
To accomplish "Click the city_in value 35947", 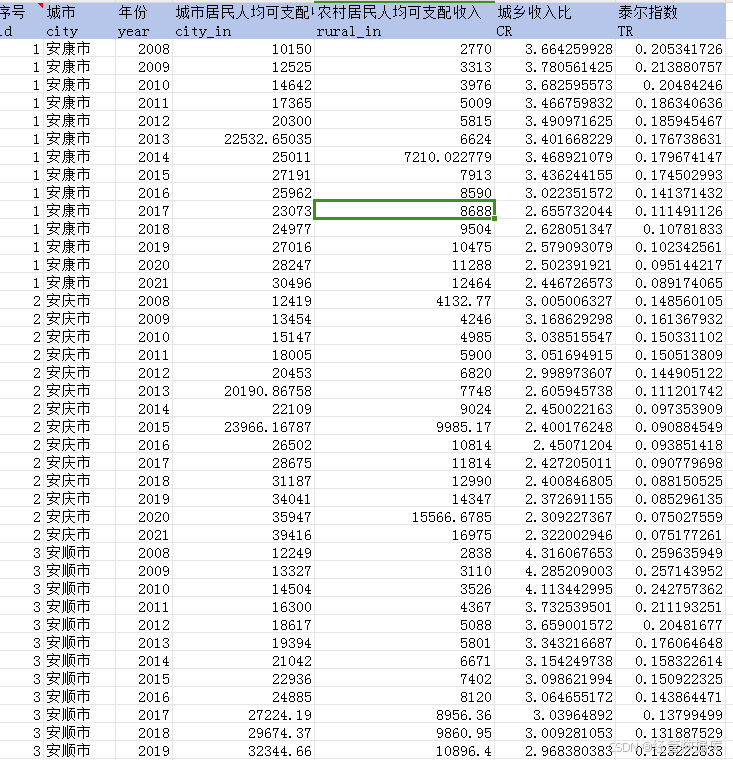I will tap(291, 517).
